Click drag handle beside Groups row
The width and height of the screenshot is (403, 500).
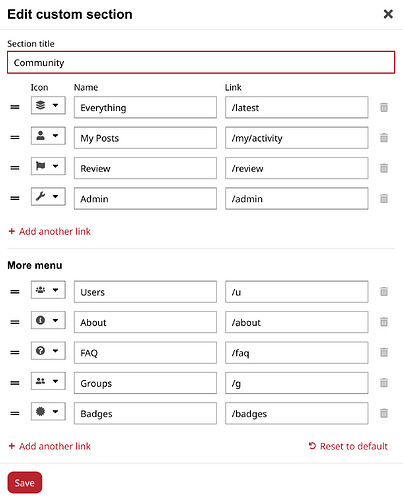[x=15, y=383]
